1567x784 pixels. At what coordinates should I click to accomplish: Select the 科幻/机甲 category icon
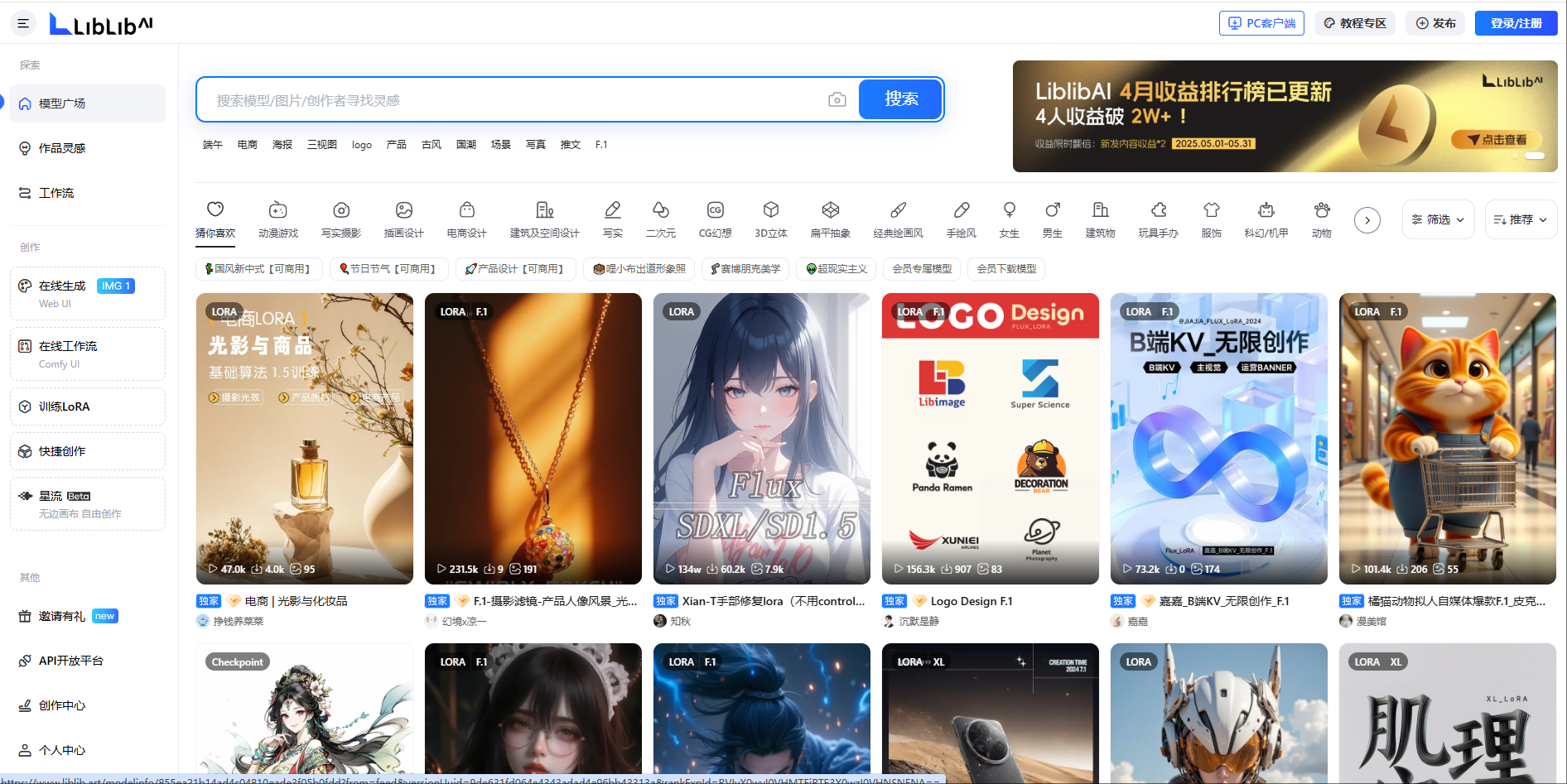1266,210
